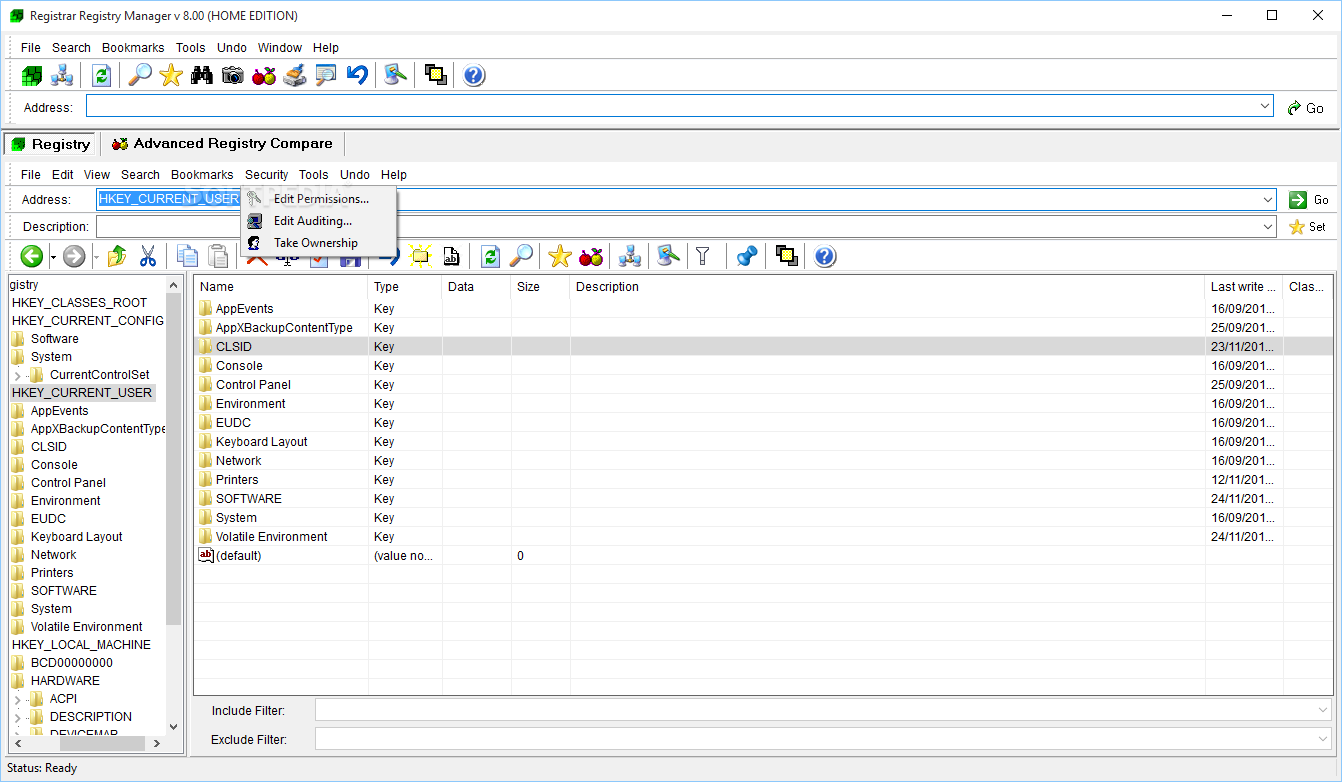Select HKEY_LOCAL_MACHINE in the tree
This screenshot has height=782, width=1342.
pyautogui.click(x=81, y=645)
